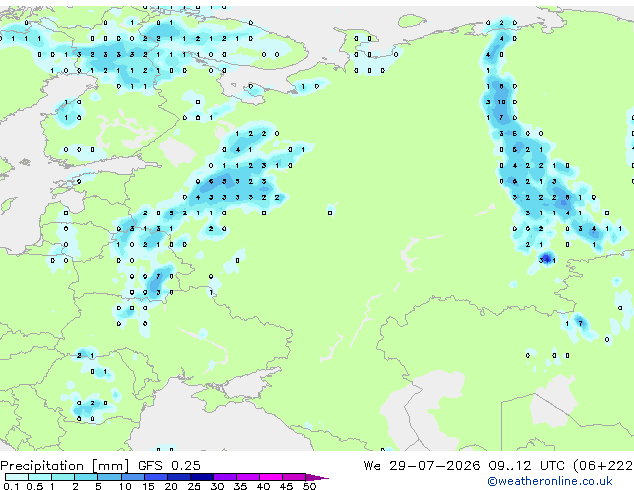Image resolution: width=634 pixels, height=490 pixels.
Task: Click the arrow tip at legend value 50
Action: pyautogui.click(x=317, y=477)
